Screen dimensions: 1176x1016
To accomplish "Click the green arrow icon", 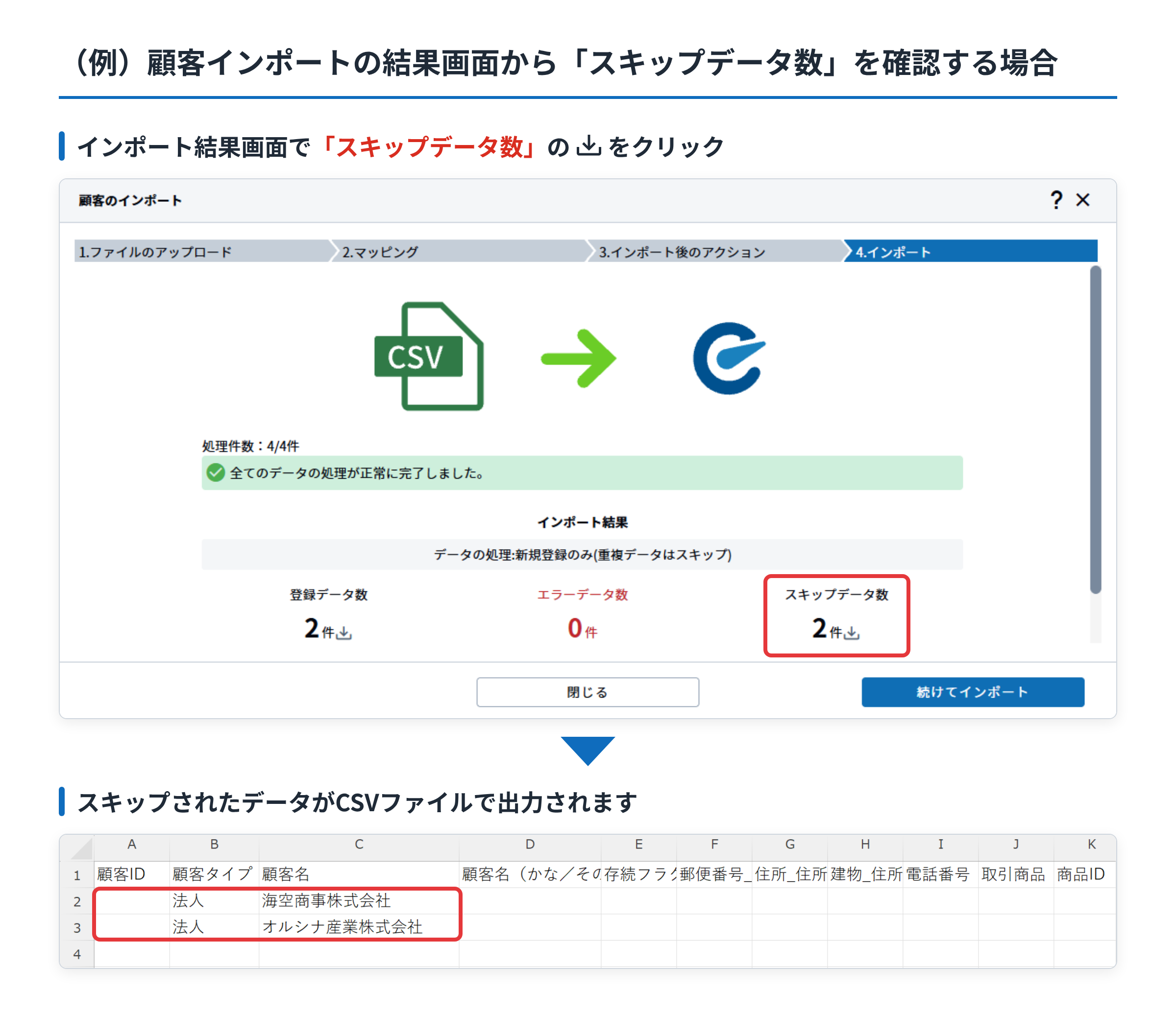I will pos(578,358).
